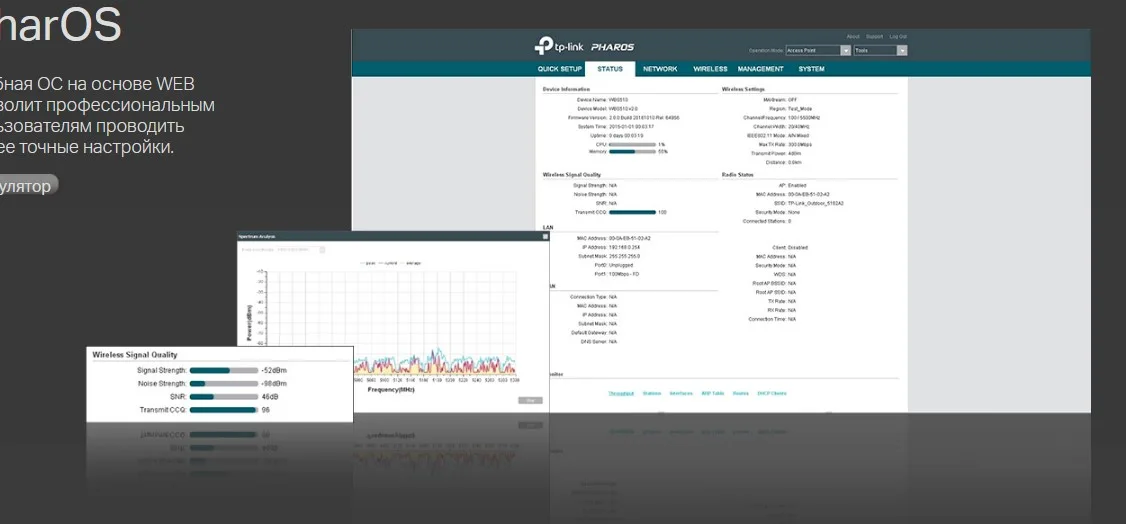1126x524 pixels.
Task: Click the About link
Action: [x=853, y=37]
